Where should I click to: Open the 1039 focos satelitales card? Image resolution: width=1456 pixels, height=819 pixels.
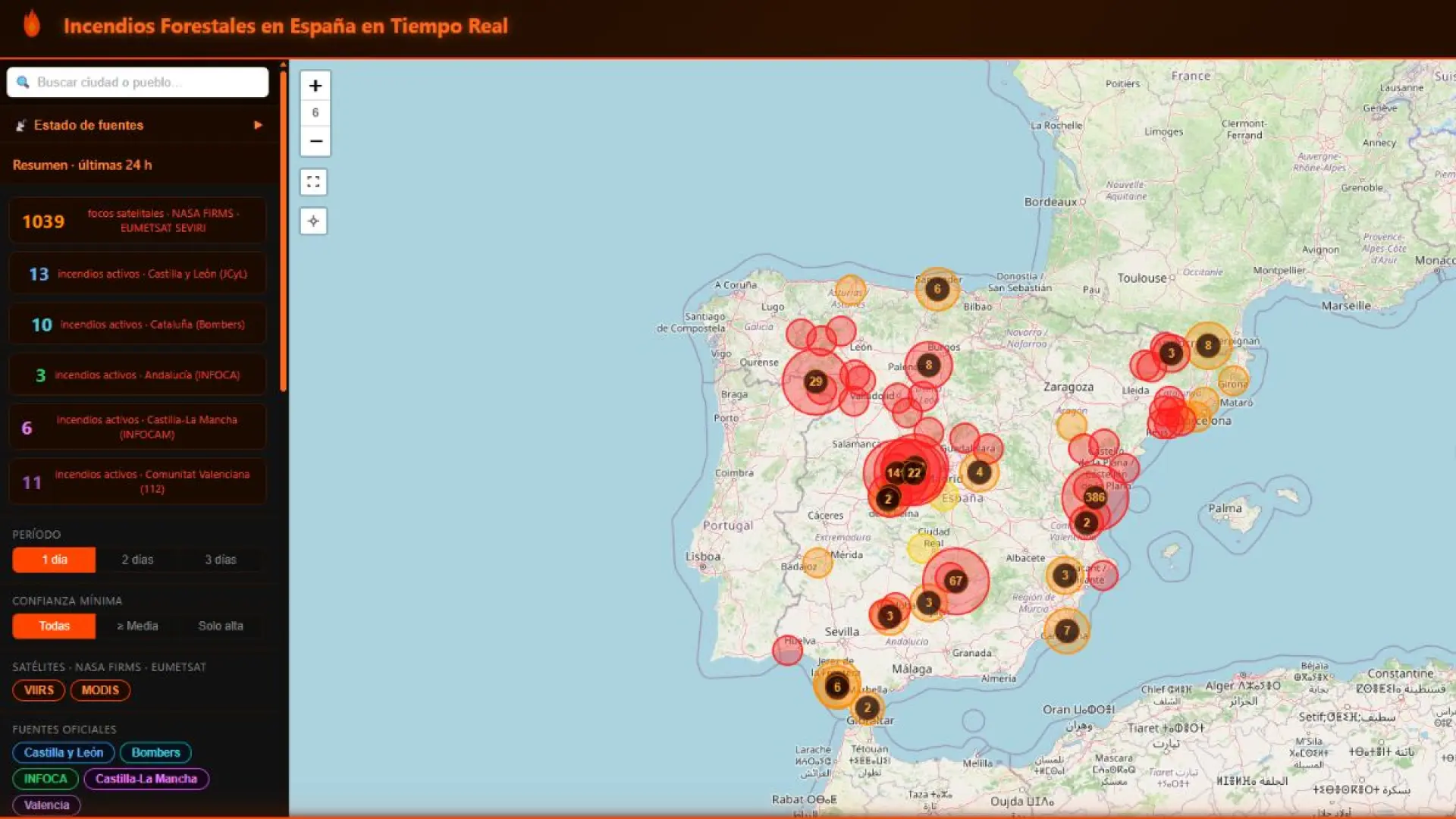click(137, 221)
